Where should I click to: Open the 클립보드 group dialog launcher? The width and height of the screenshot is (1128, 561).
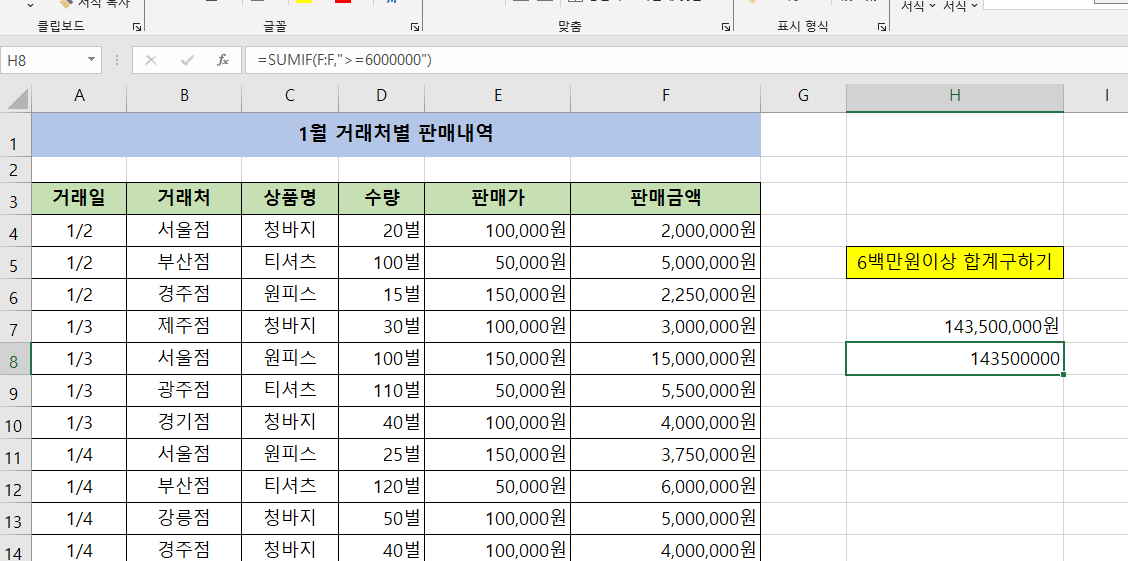137,27
